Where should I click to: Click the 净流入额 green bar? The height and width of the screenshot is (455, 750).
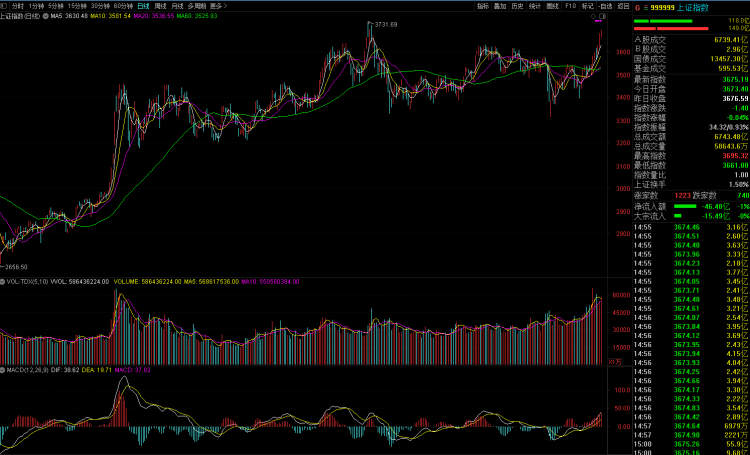click(685, 206)
